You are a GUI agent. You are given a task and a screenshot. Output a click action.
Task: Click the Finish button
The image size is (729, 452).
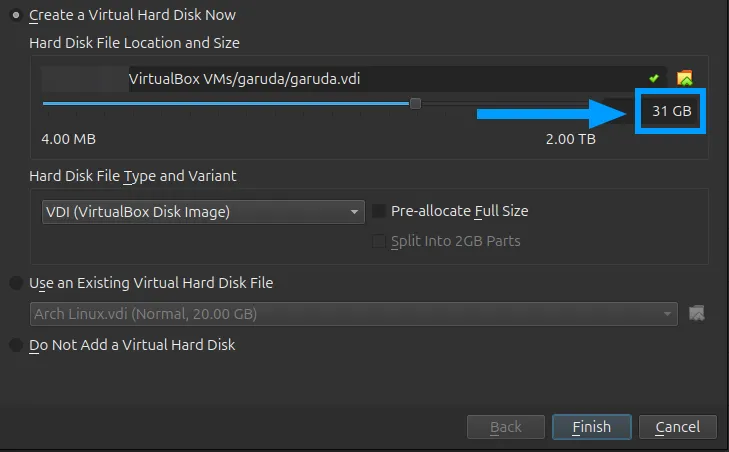pyautogui.click(x=591, y=427)
